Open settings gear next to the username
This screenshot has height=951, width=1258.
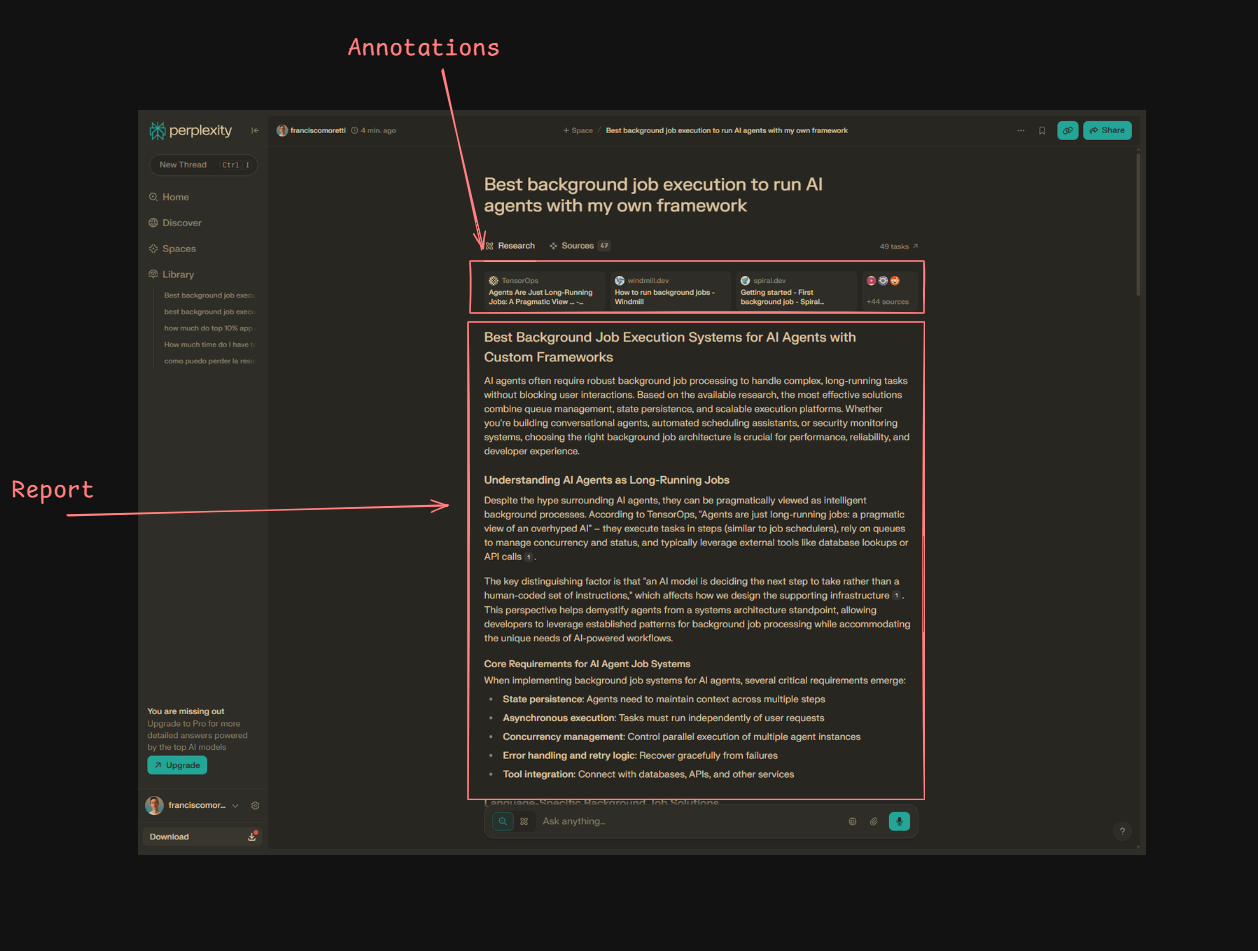[x=254, y=805]
